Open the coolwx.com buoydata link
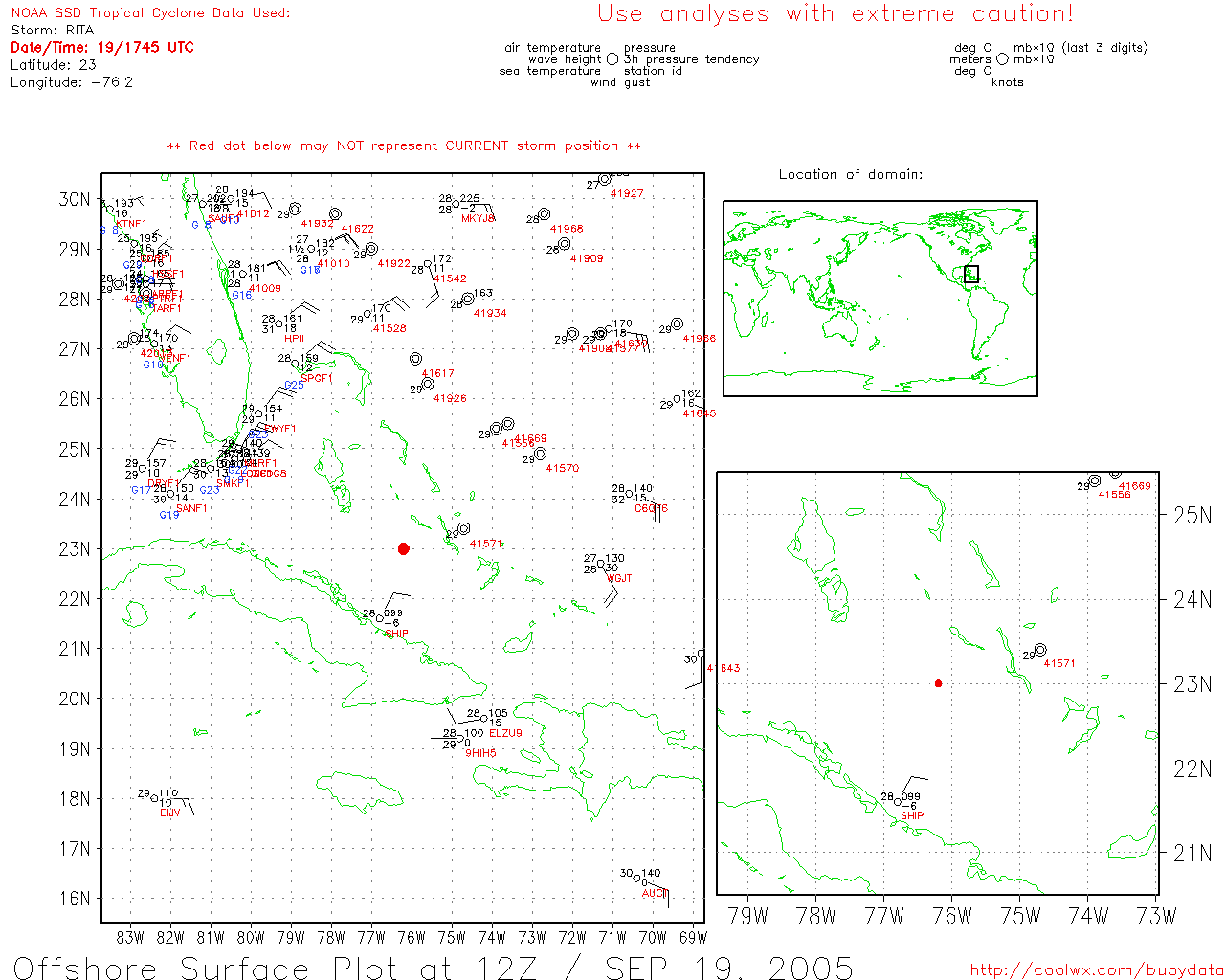Viewport: 1225px width, 980px height. (x=1097, y=969)
